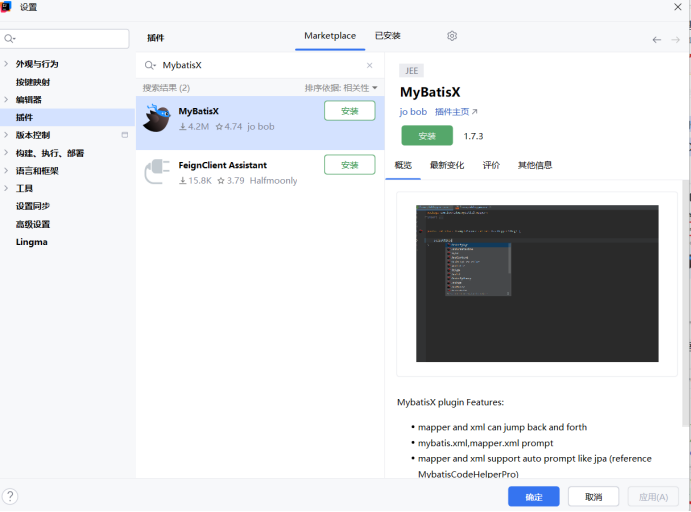Open the 插件主页 link

(456, 112)
